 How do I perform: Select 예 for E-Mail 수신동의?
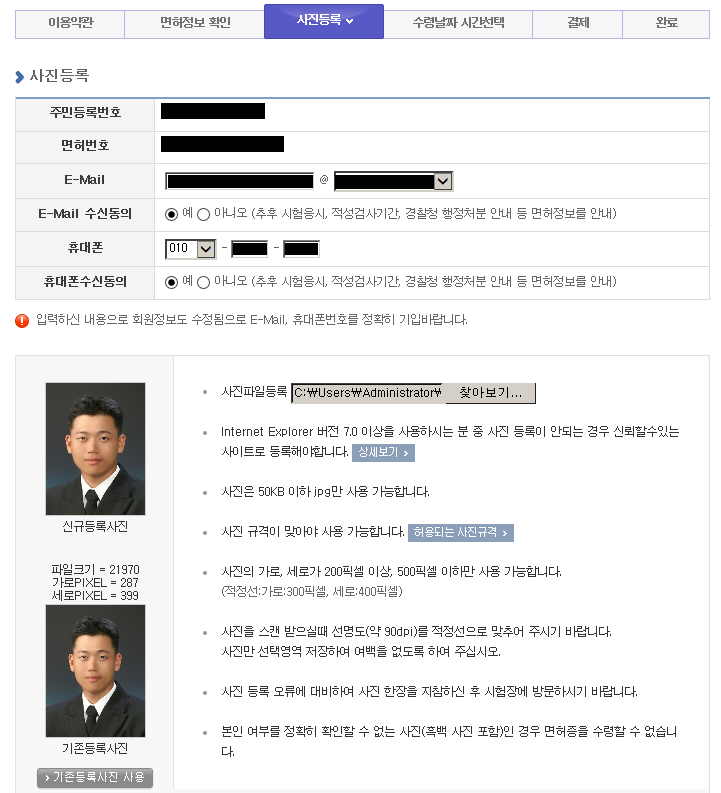pyautogui.click(x=171, y=214)
